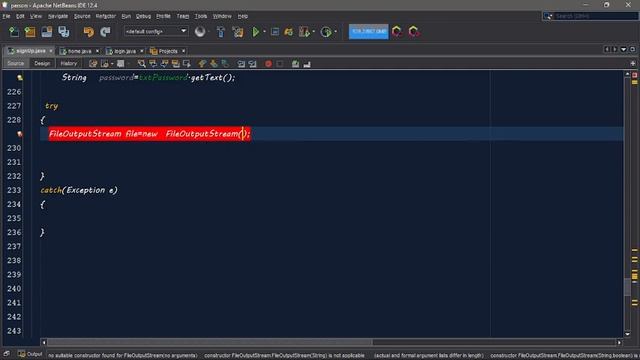640x360 pixels.
Task: Click the blue memory usage bar
Action: pos(369,31)
